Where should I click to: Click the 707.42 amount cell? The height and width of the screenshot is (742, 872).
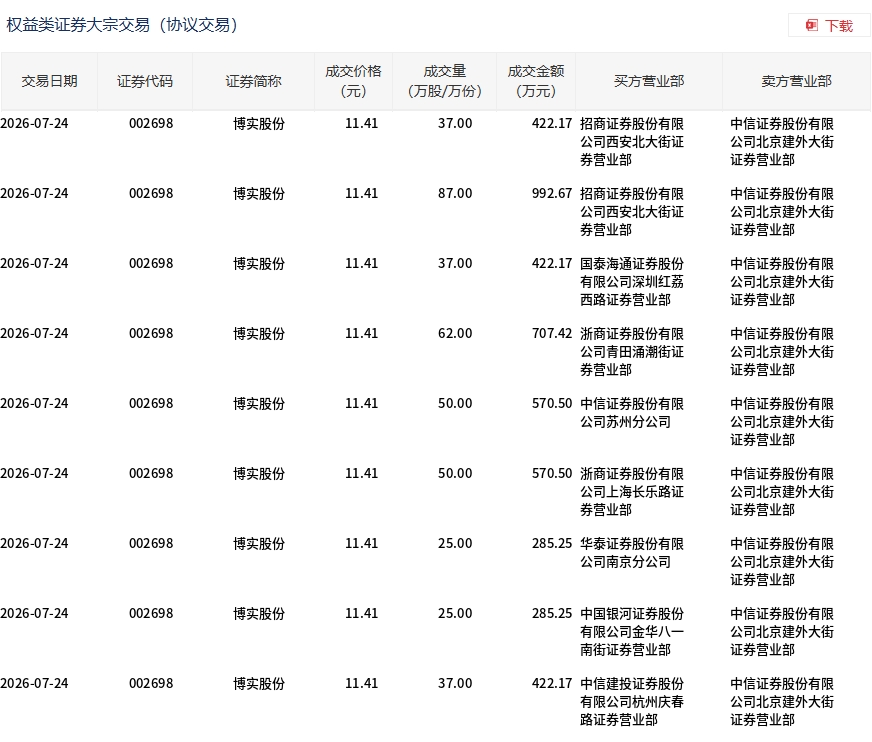click(552, 334)
